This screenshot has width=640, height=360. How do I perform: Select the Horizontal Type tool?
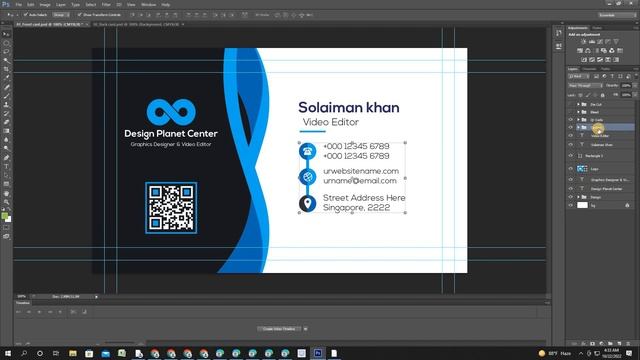pos(6,167)
